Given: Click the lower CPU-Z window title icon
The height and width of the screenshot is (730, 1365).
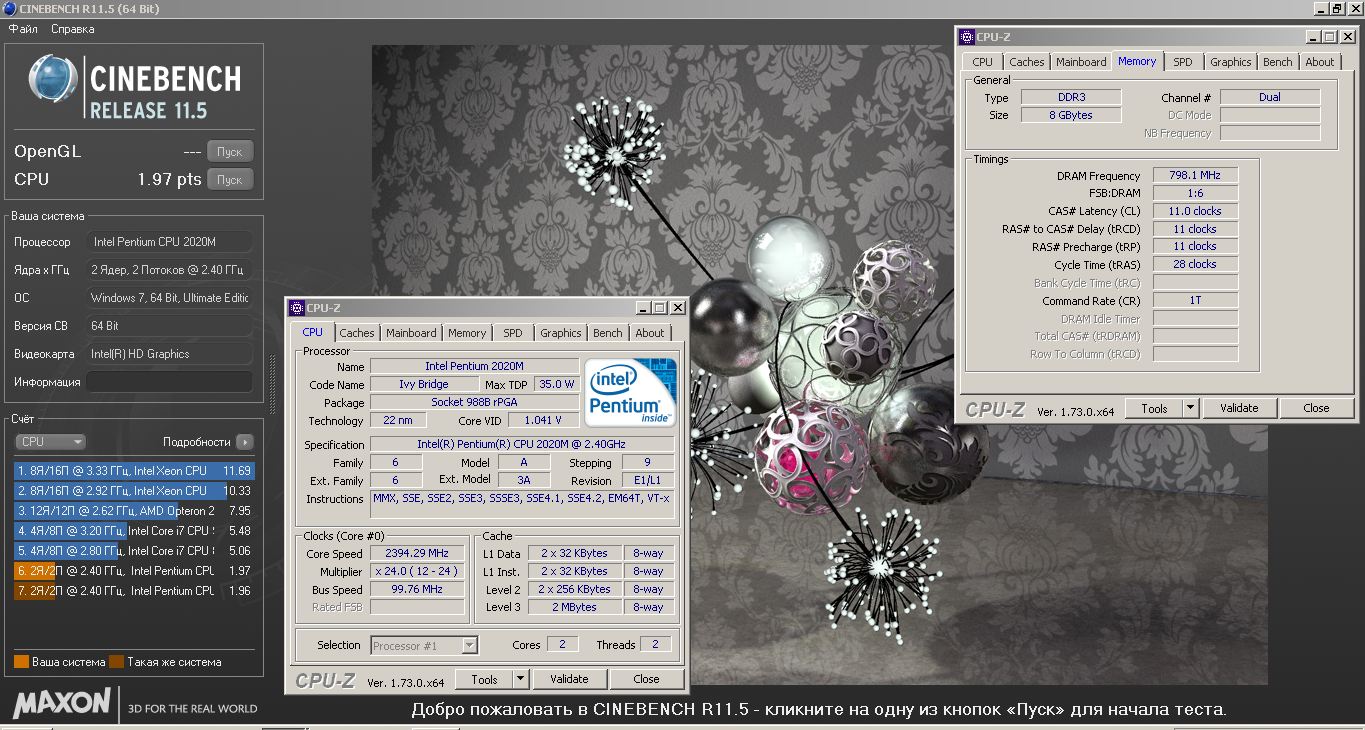Looking at the screenshot, I should (x=296, y=308).
